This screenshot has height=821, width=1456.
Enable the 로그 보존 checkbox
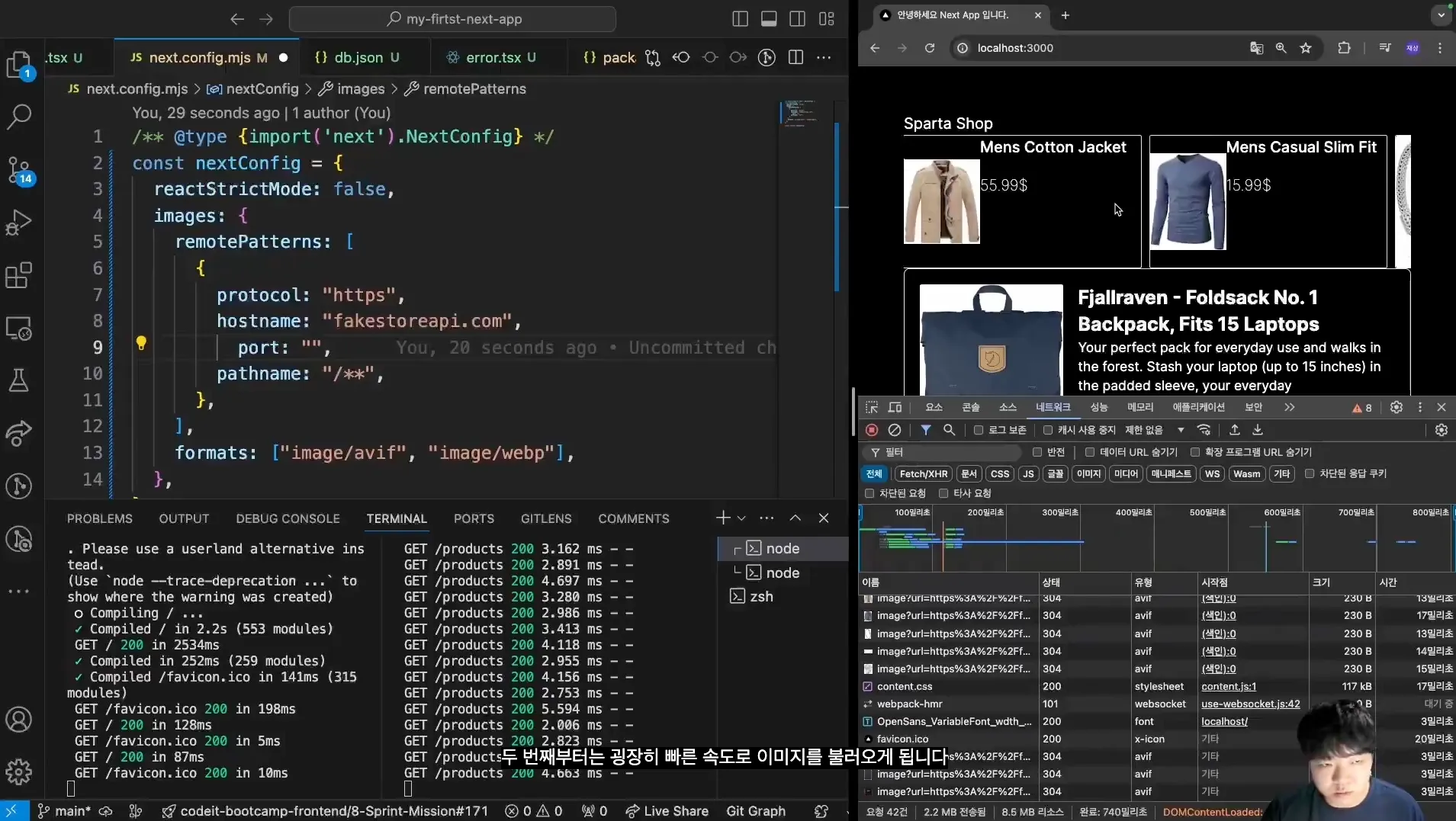tap(979, 430)
